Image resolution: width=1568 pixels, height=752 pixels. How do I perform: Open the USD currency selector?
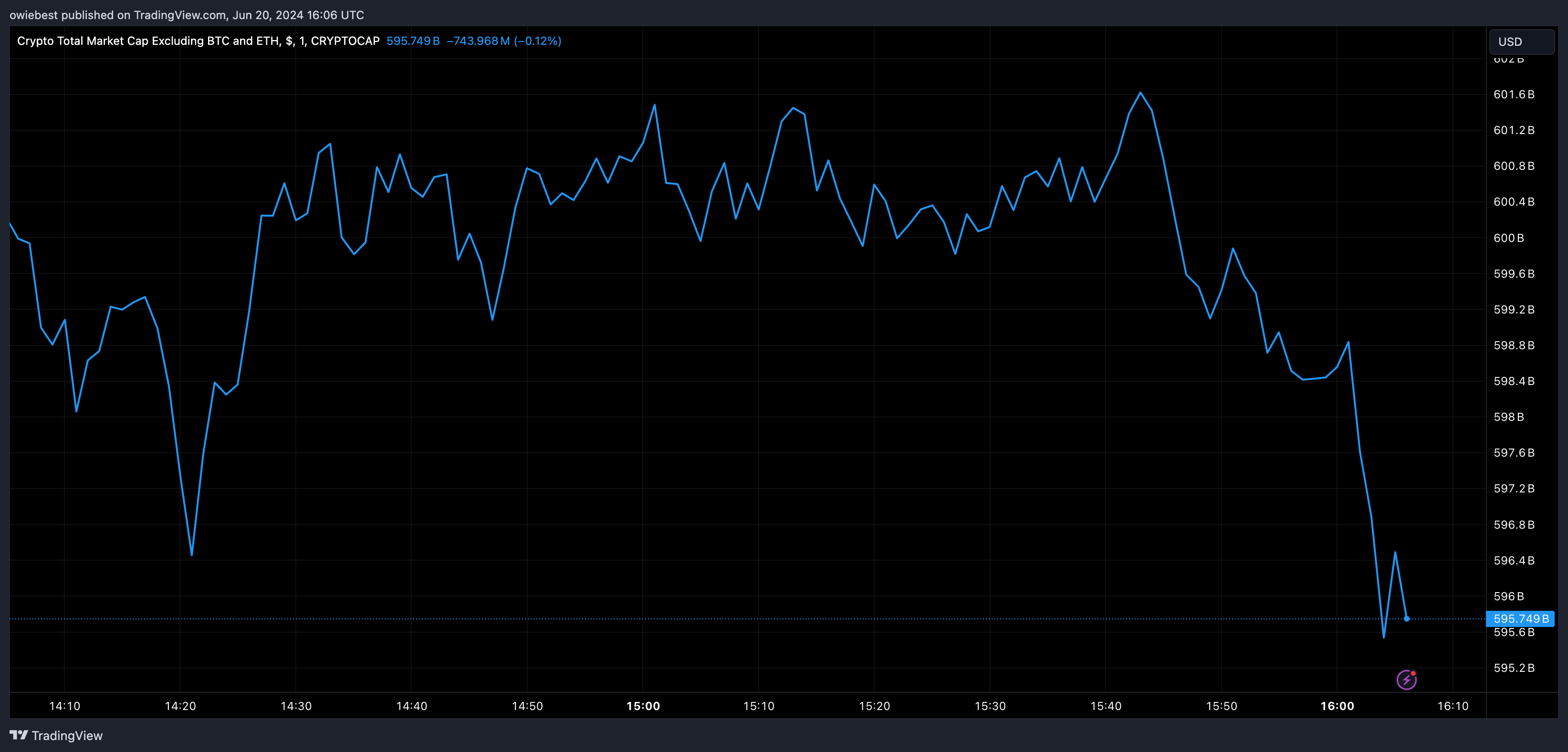(x=1521, y=42)
